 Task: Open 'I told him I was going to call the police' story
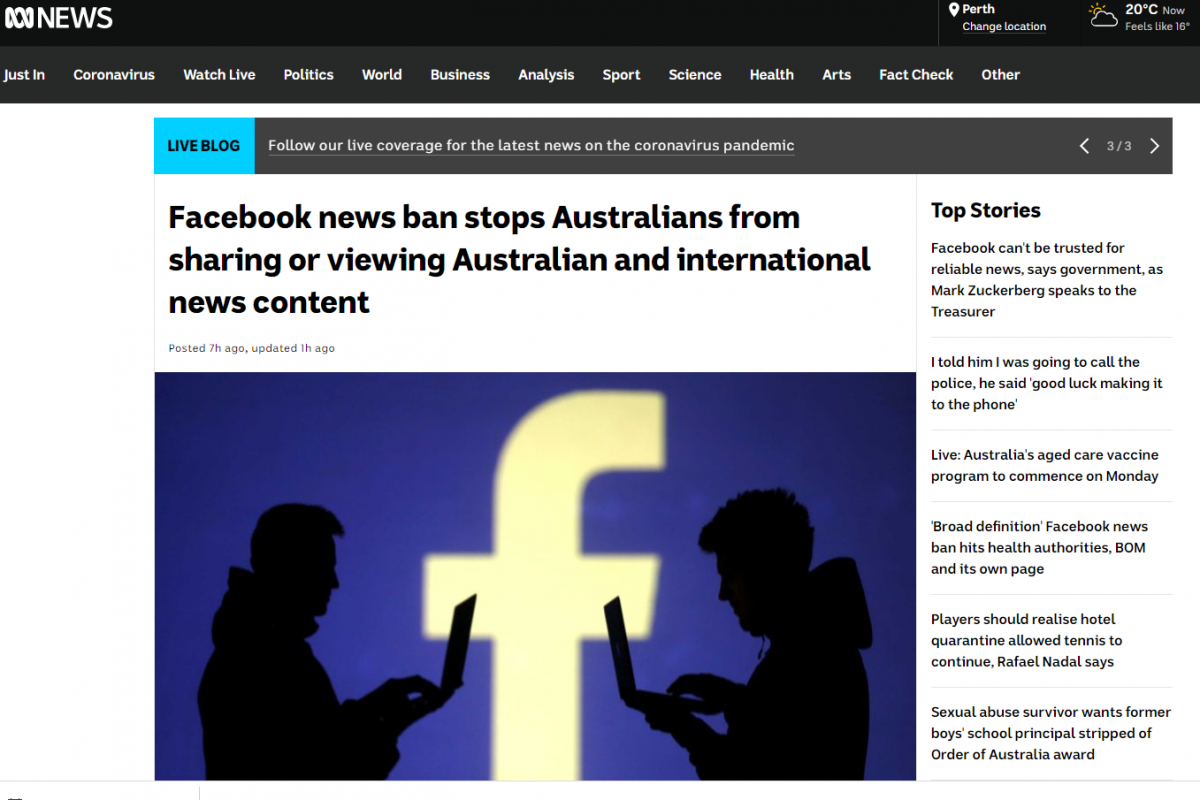pos(1047,383)
